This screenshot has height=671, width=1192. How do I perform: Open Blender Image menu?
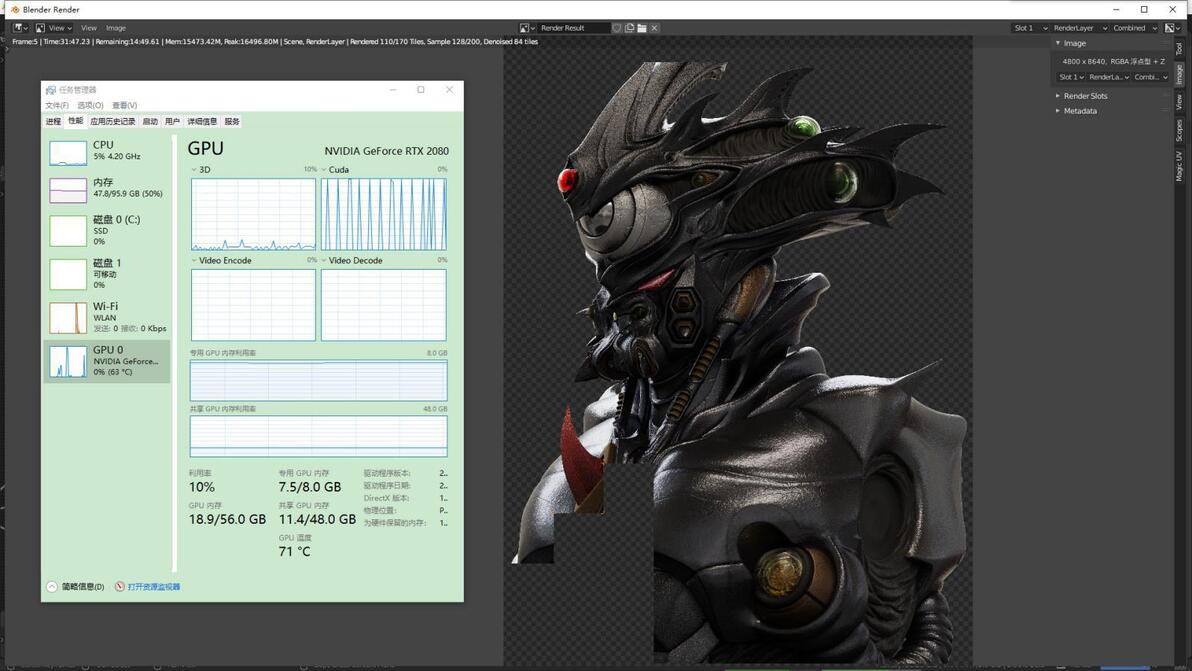pyautogui.click(x=116, y=28)
